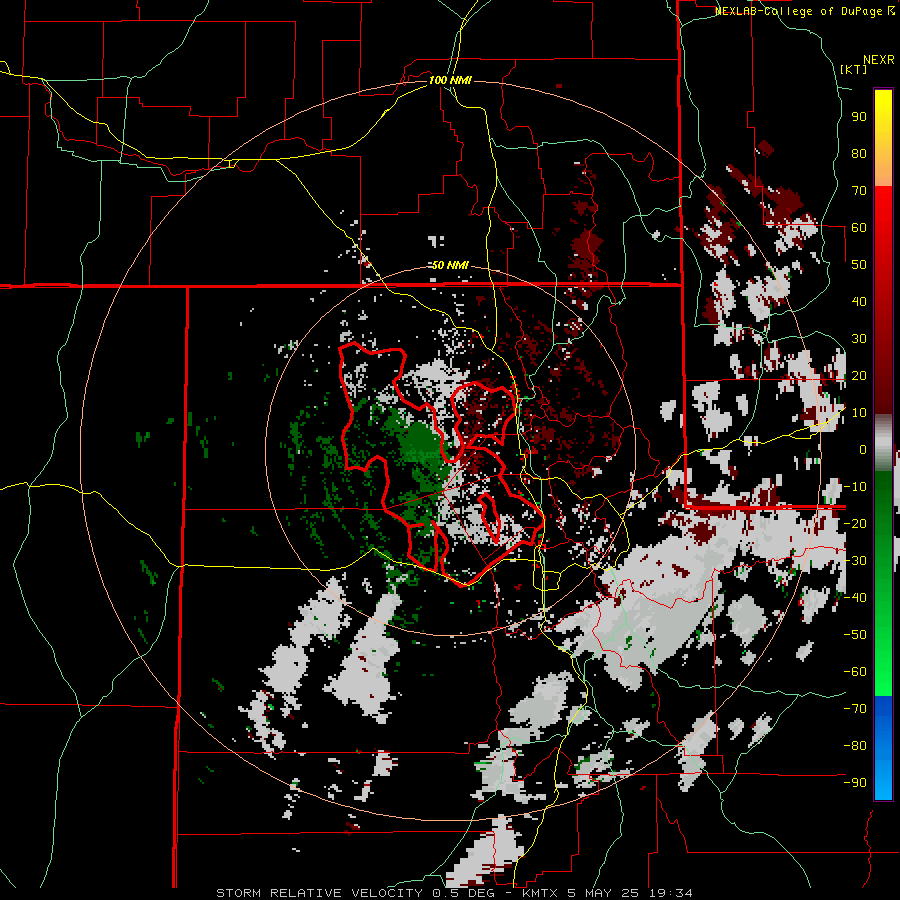Click the -10 value on velocity scale

pos(855,487)
